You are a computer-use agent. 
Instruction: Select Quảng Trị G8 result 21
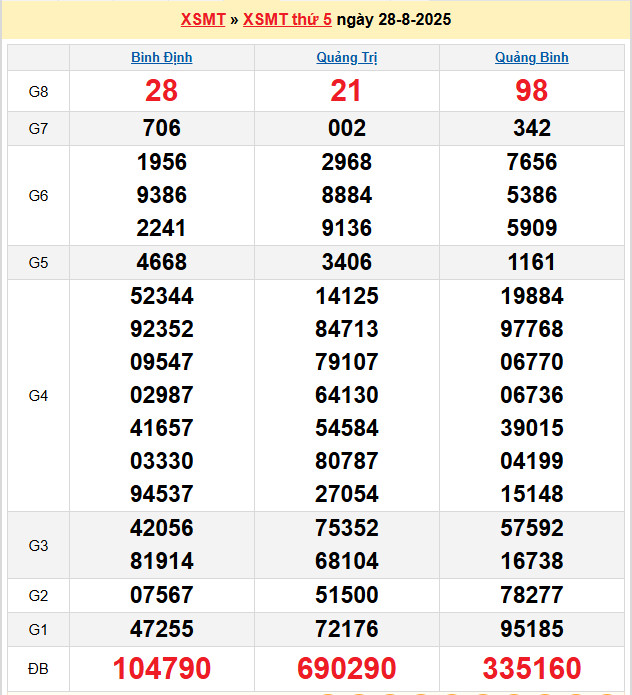coord(346,91)
